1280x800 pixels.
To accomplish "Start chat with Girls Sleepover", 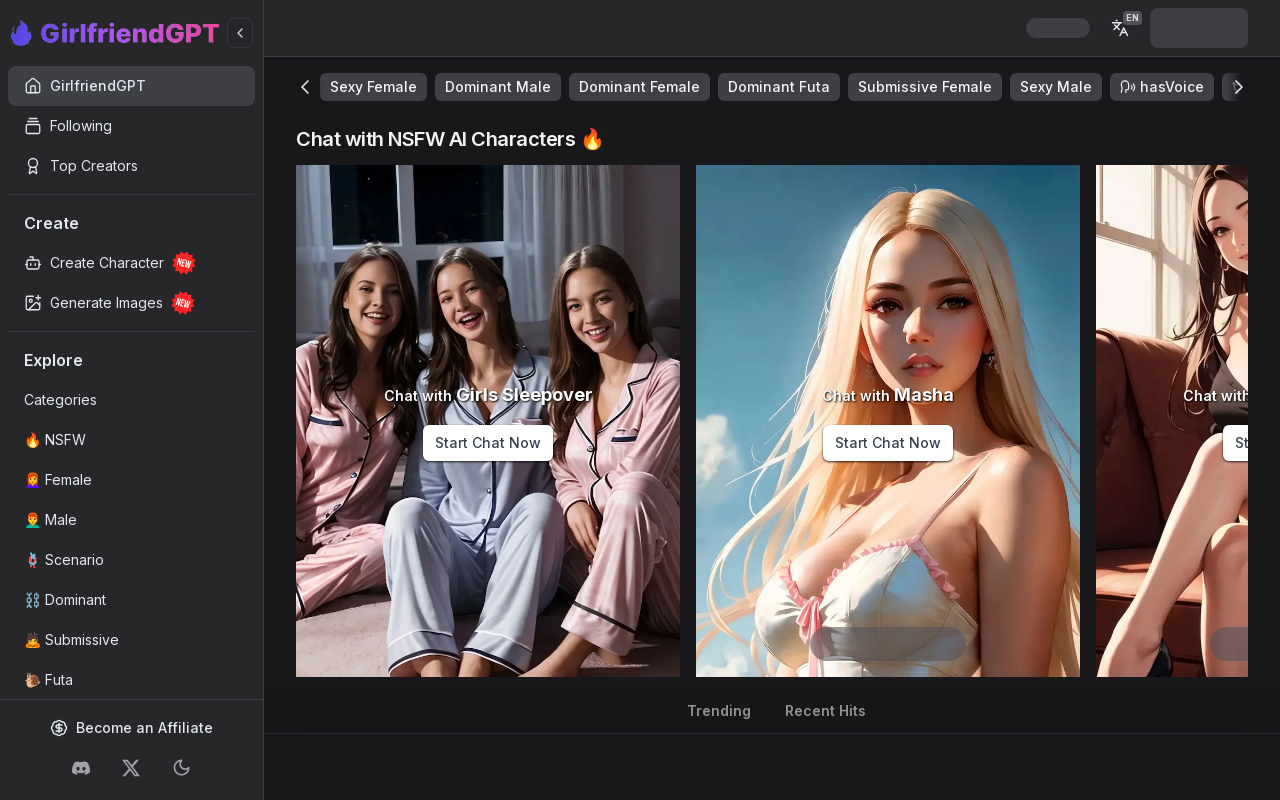I will pos(487,443).
